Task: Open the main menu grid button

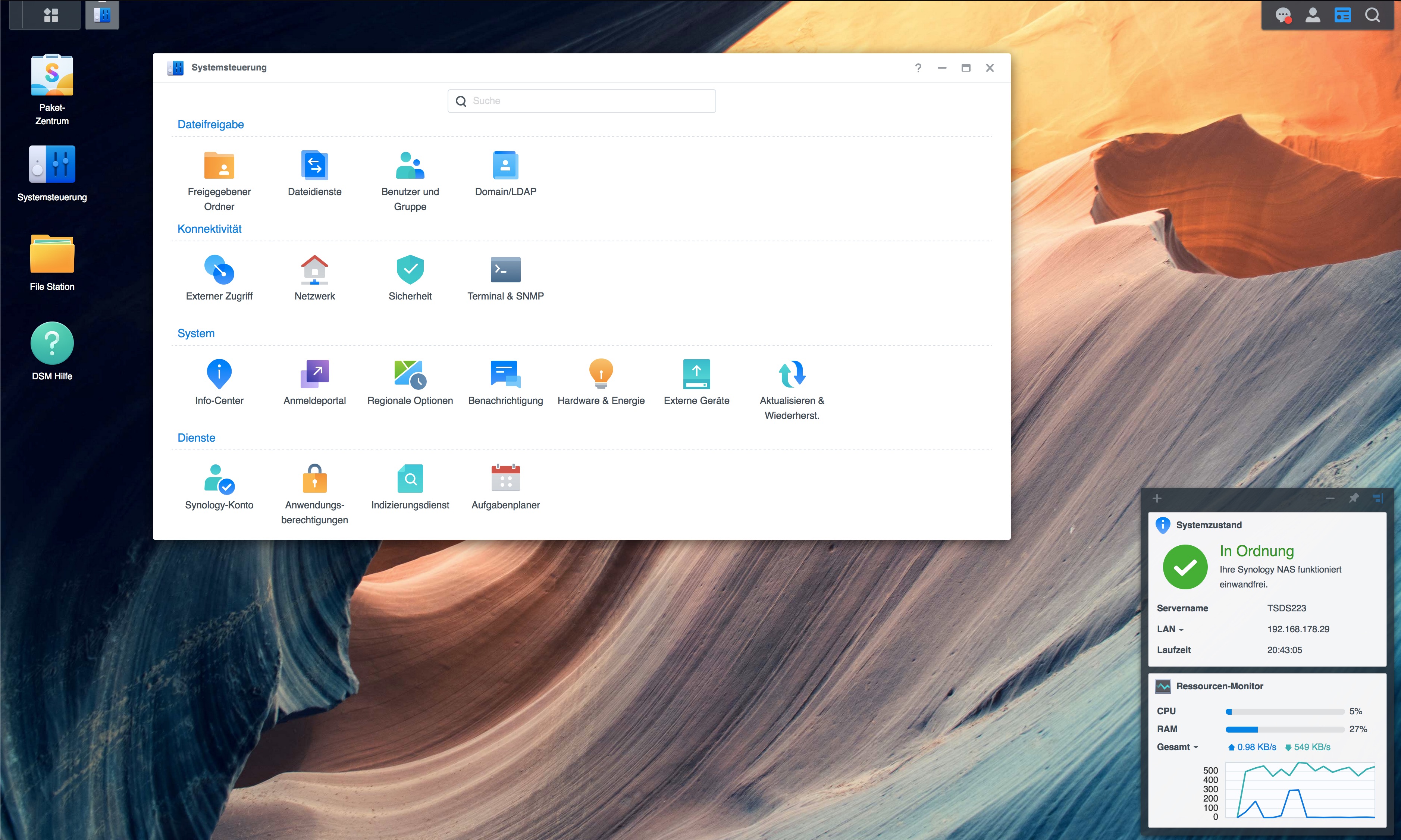Action: pyautogui.click(x=51, y=15)
